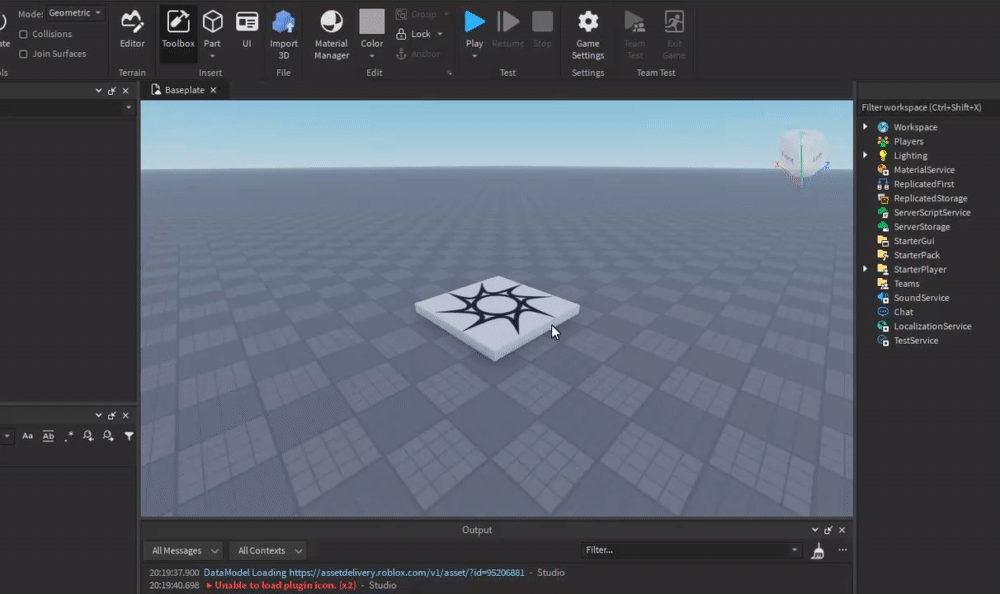
Task: Expand the Workspace tree node
Action: tap(865, 127)
